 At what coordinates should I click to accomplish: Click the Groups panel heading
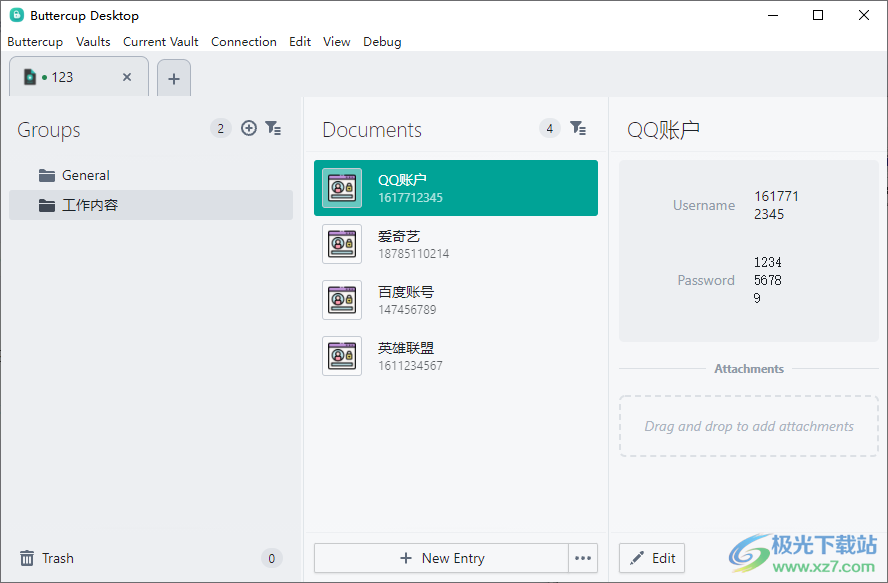49,130
